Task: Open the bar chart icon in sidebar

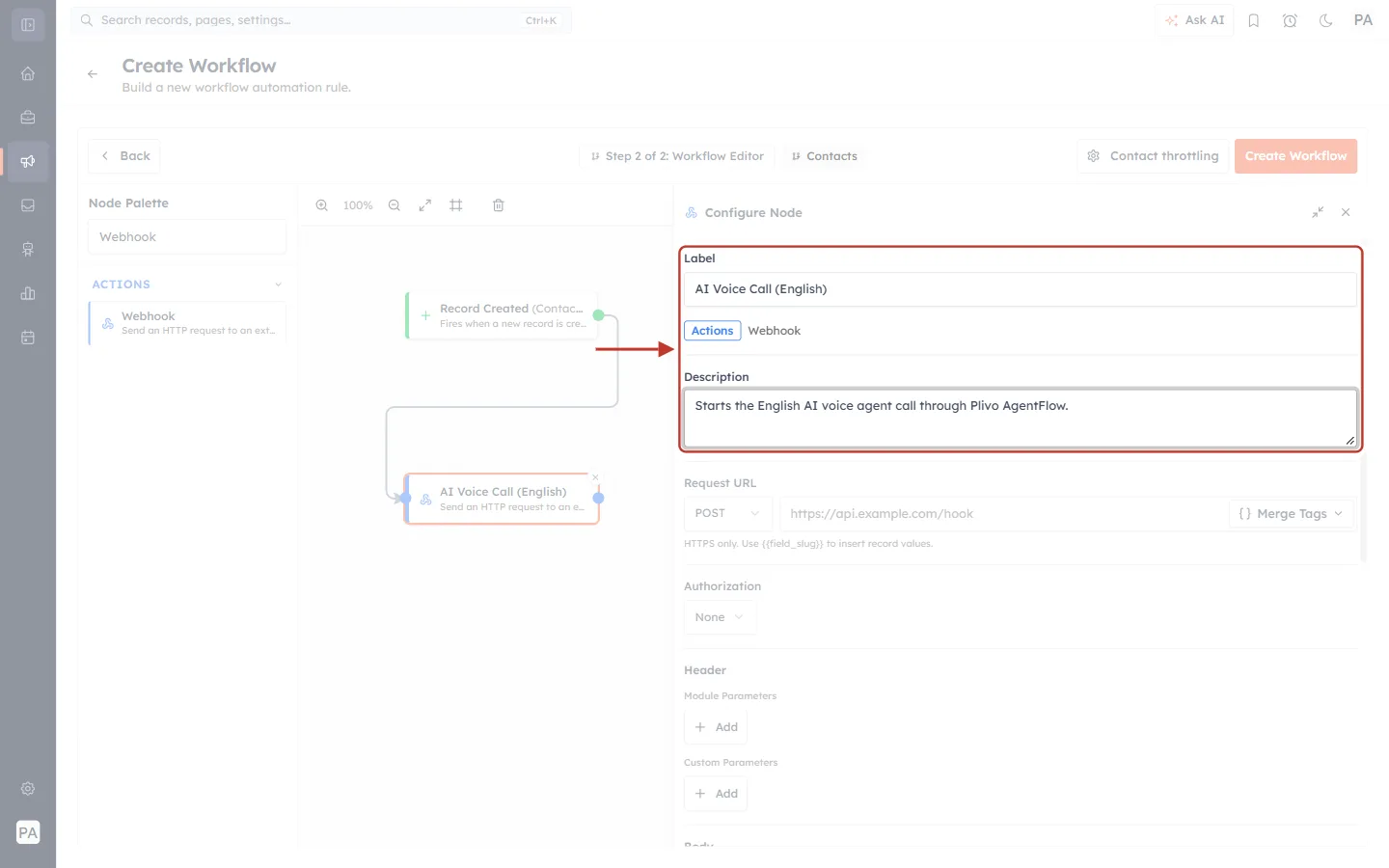Action: [x=28, y=293]
